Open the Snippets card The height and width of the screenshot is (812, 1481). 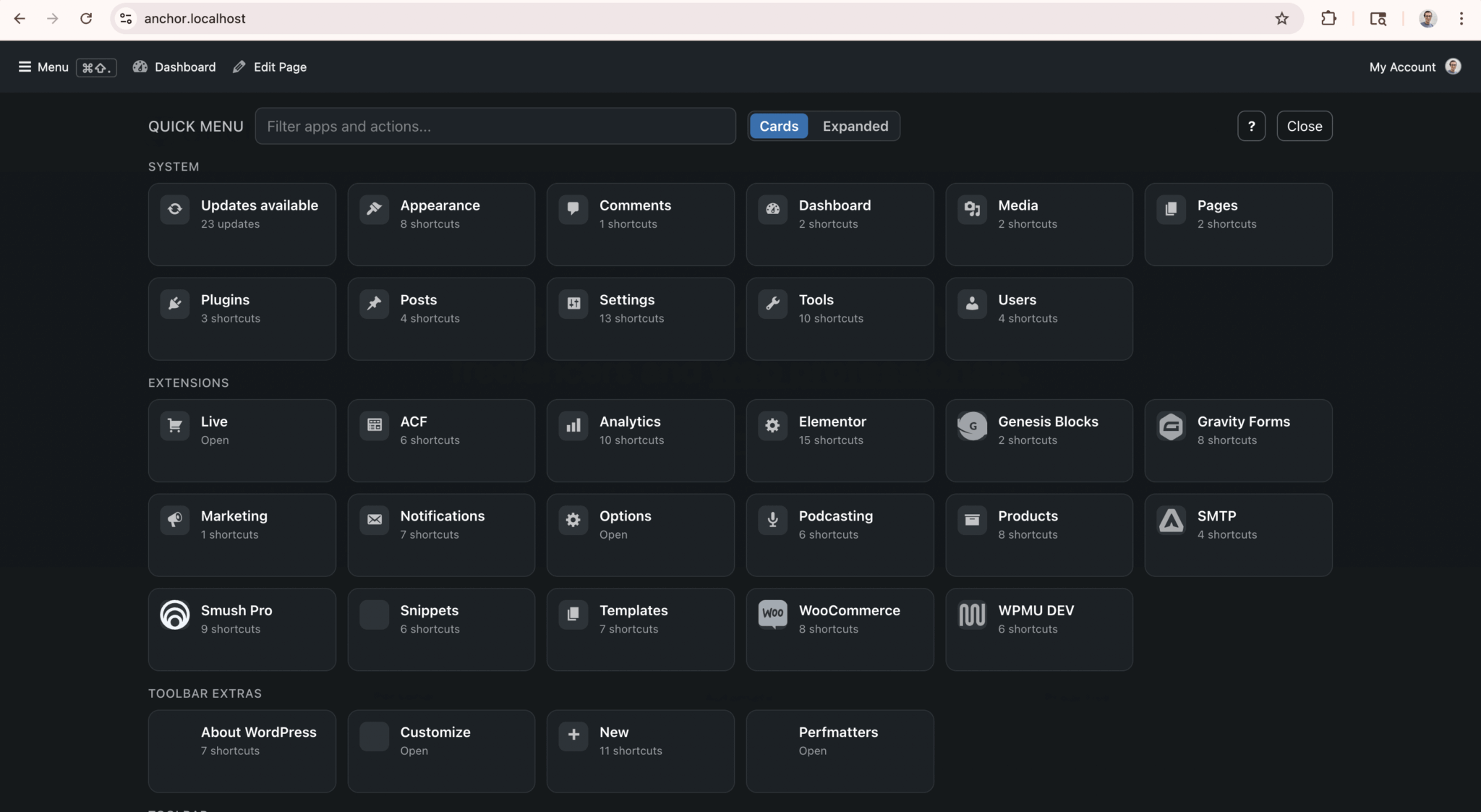(x=441, y=629)
